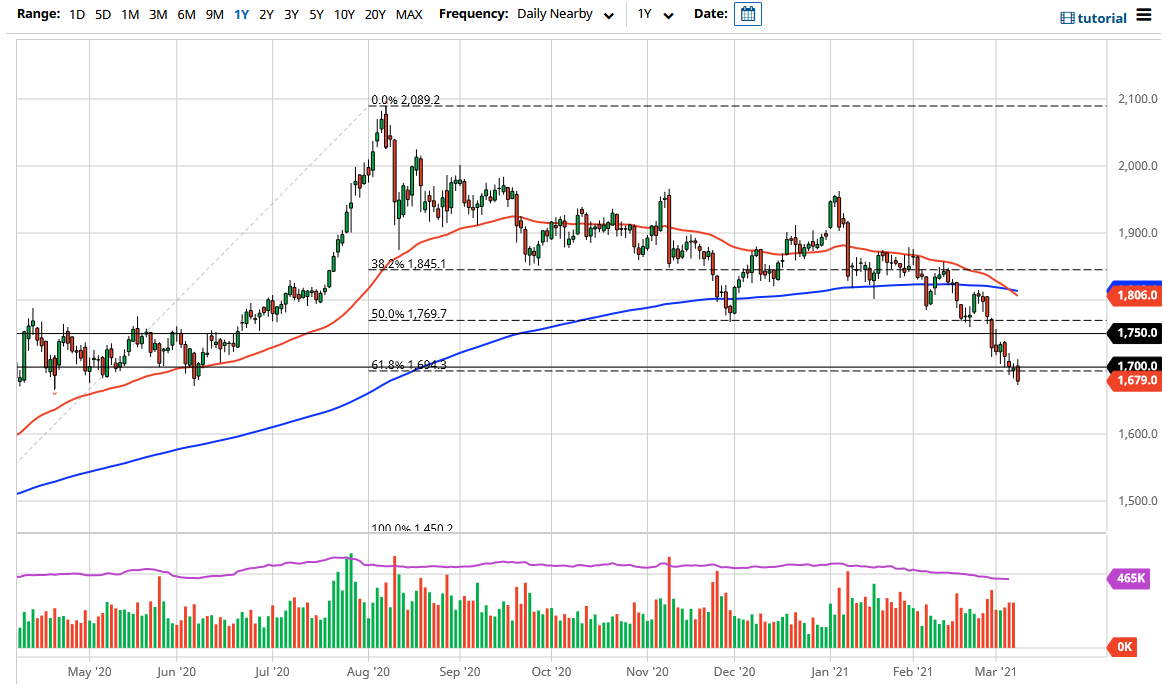Pick the 20Y range
The image size is (1164, 690).
376,14
